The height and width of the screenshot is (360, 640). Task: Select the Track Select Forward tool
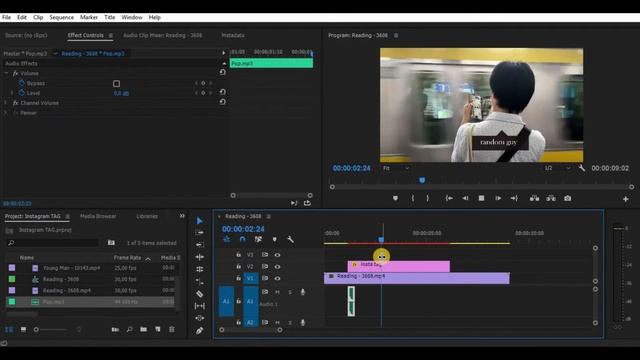point(199,232)
